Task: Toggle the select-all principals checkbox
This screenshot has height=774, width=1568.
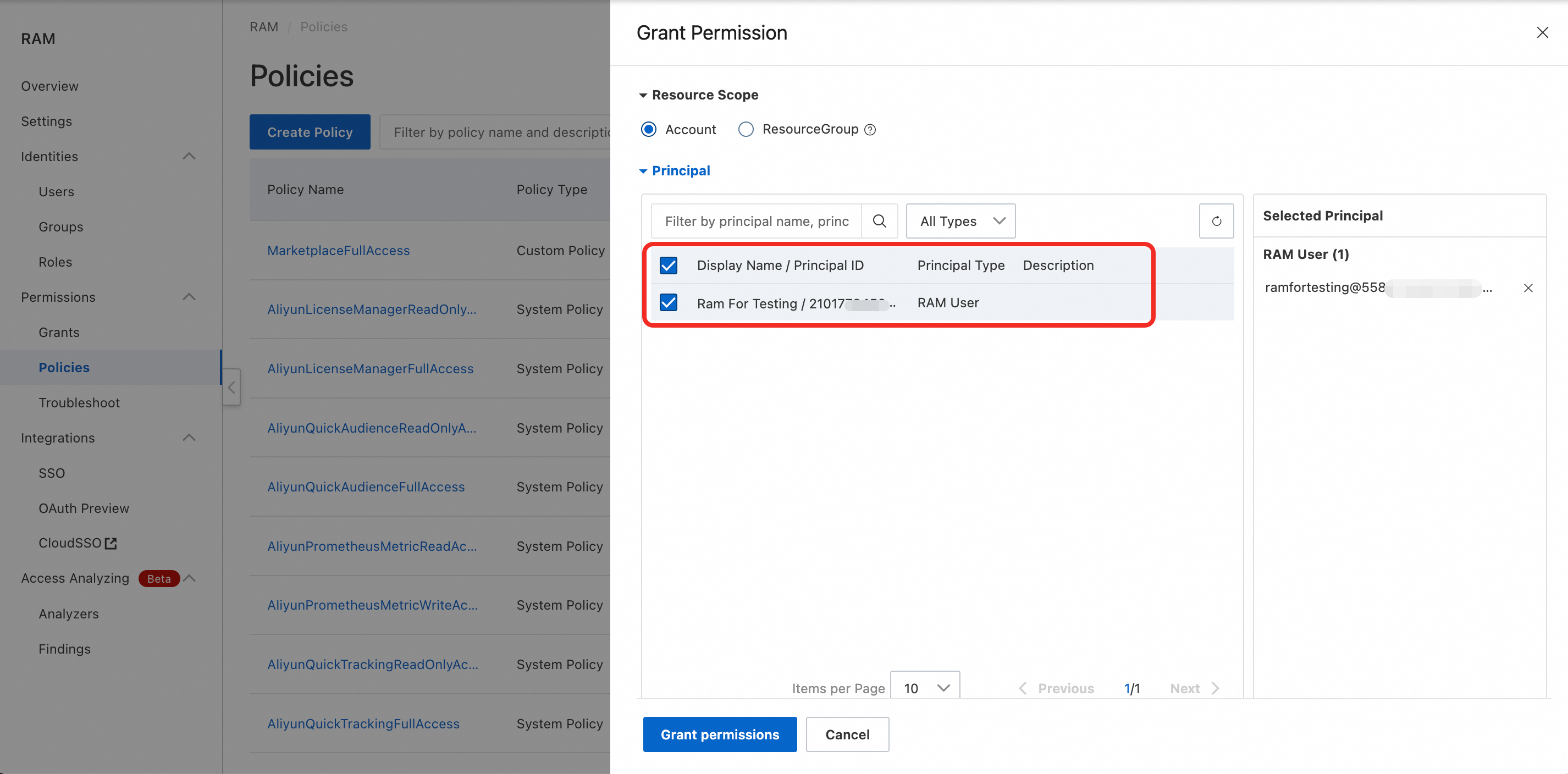Action: (669, 266)
